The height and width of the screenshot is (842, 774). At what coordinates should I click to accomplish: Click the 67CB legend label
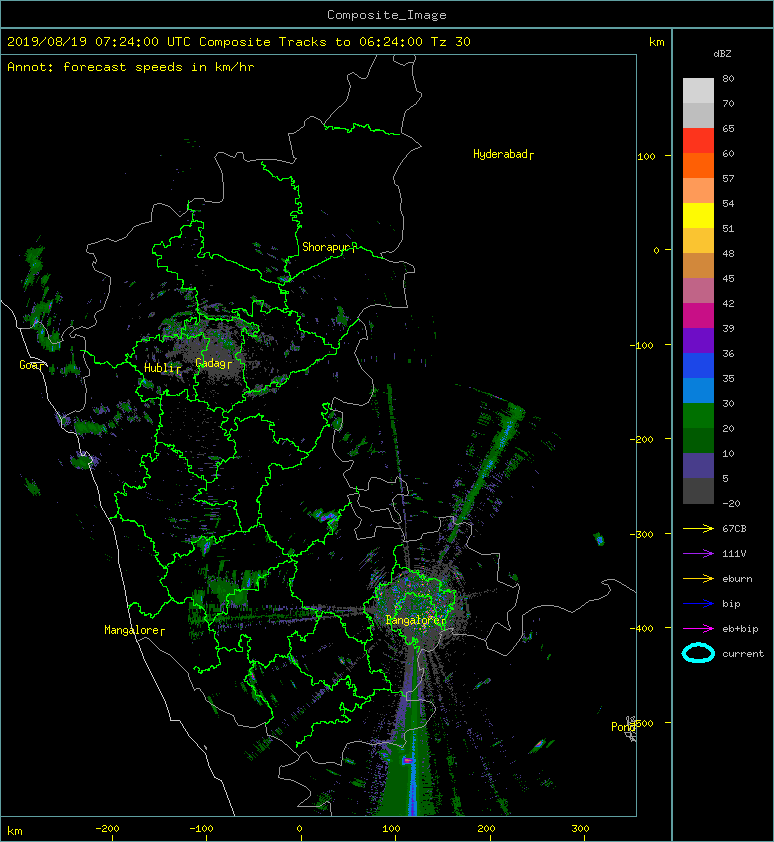pyautogui.click(x=734, y=528)
